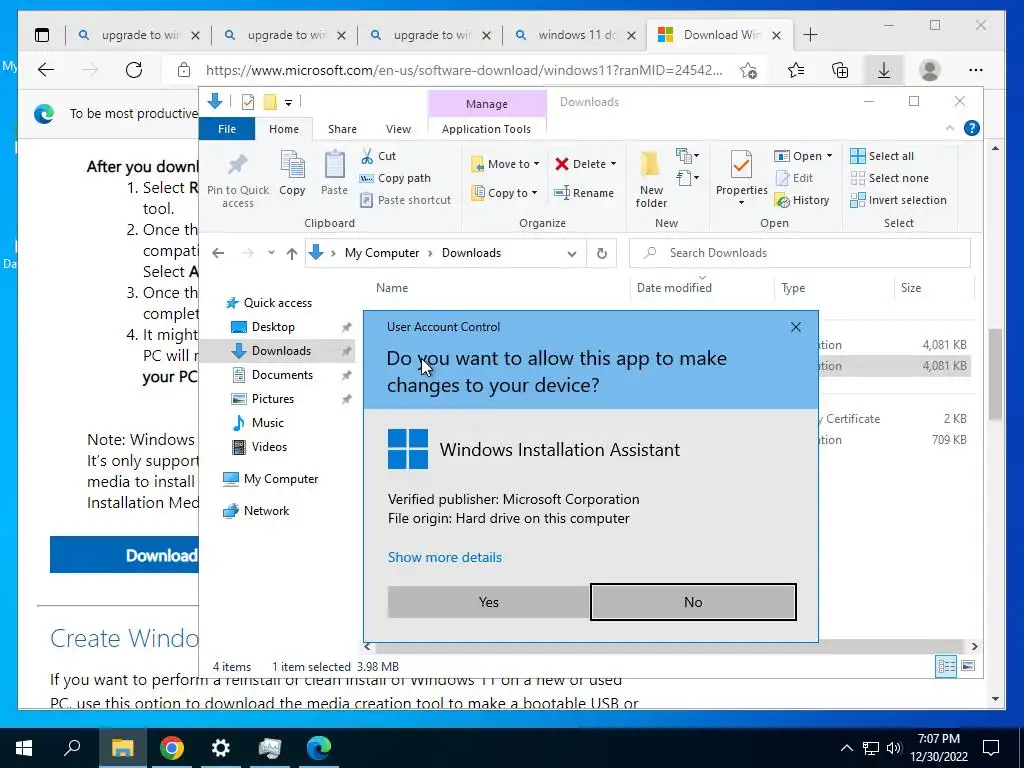Click Select none
1024x768 pixels.
[889, 178]
